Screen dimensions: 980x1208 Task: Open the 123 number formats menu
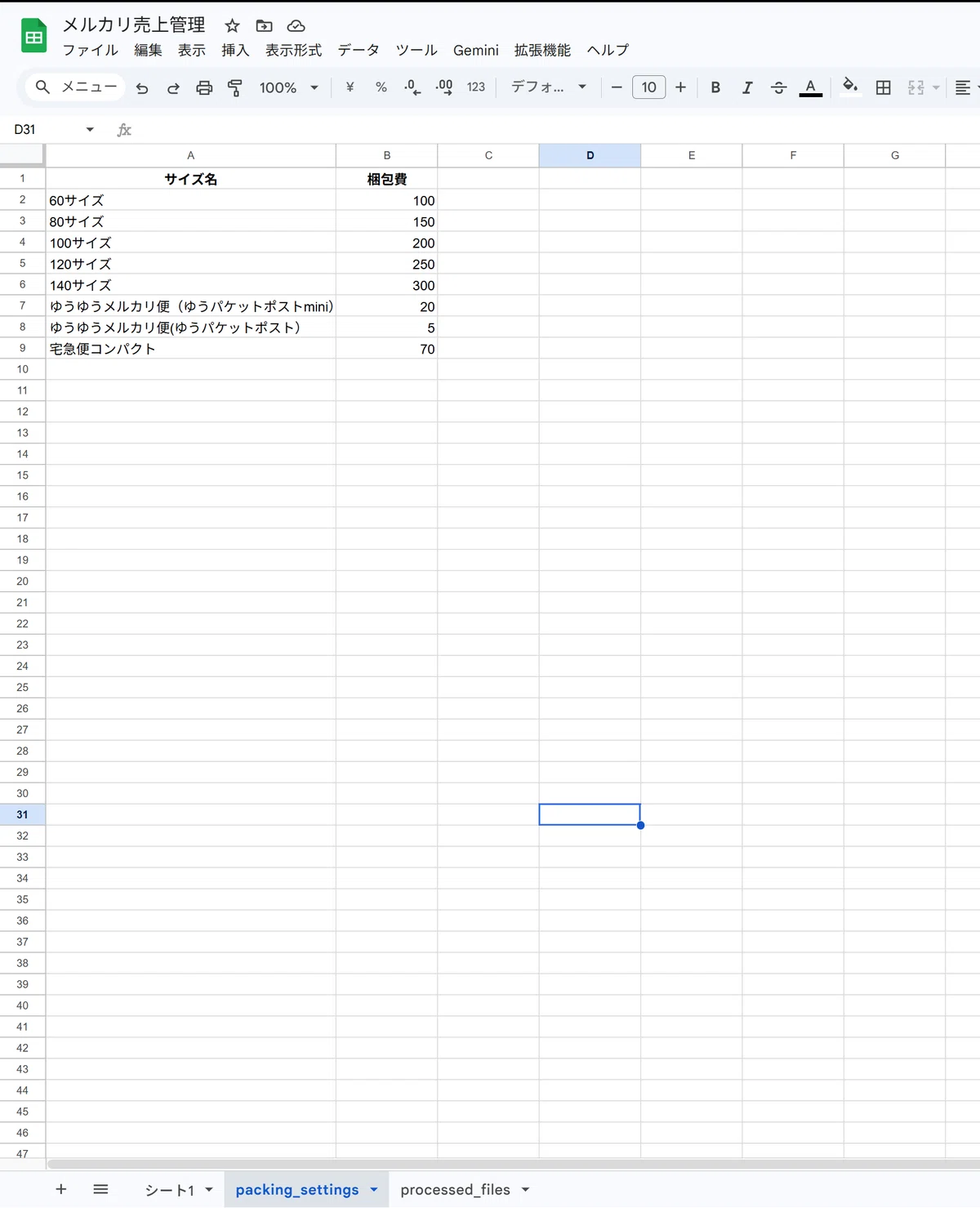tap(476, 87)
